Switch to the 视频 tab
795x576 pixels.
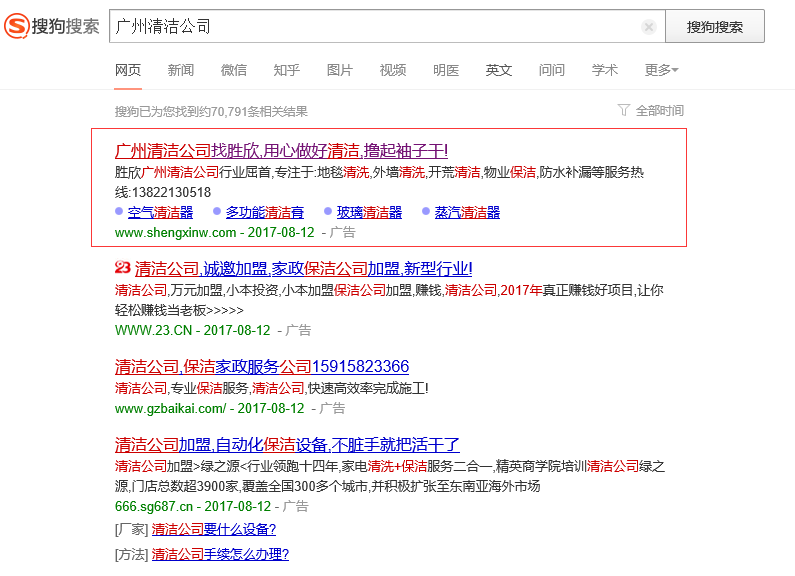point(393,70)
